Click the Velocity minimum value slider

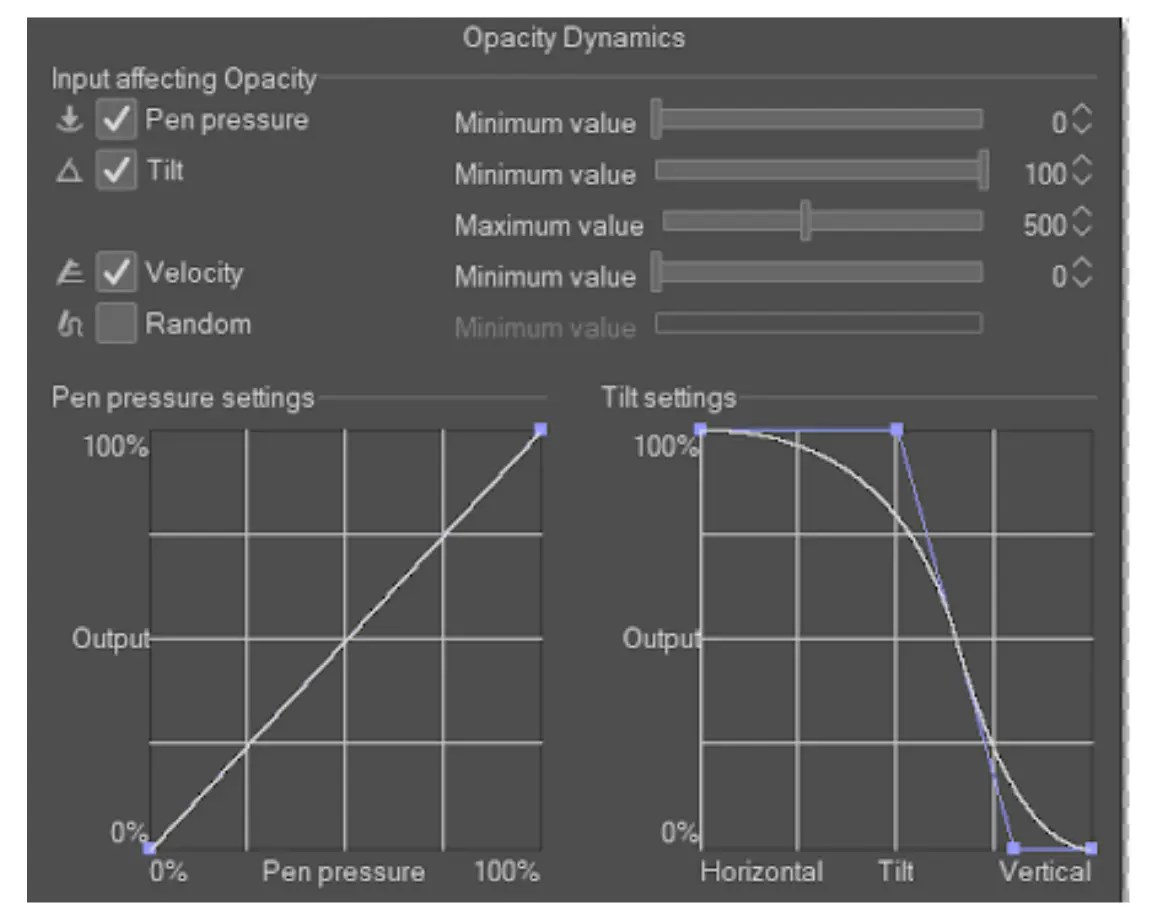[x=818, y=273]
